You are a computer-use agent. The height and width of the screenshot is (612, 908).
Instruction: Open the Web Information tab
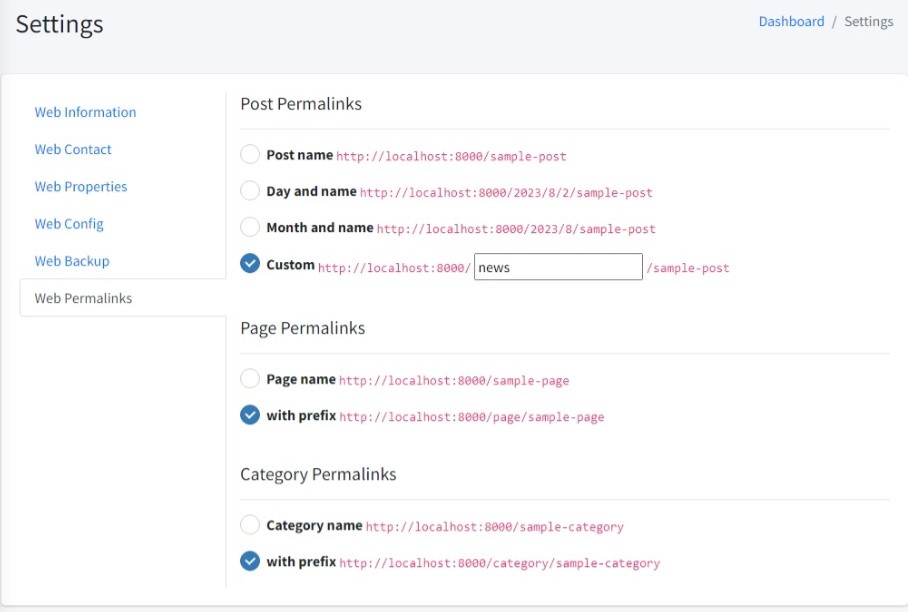[x=85, y=112]
